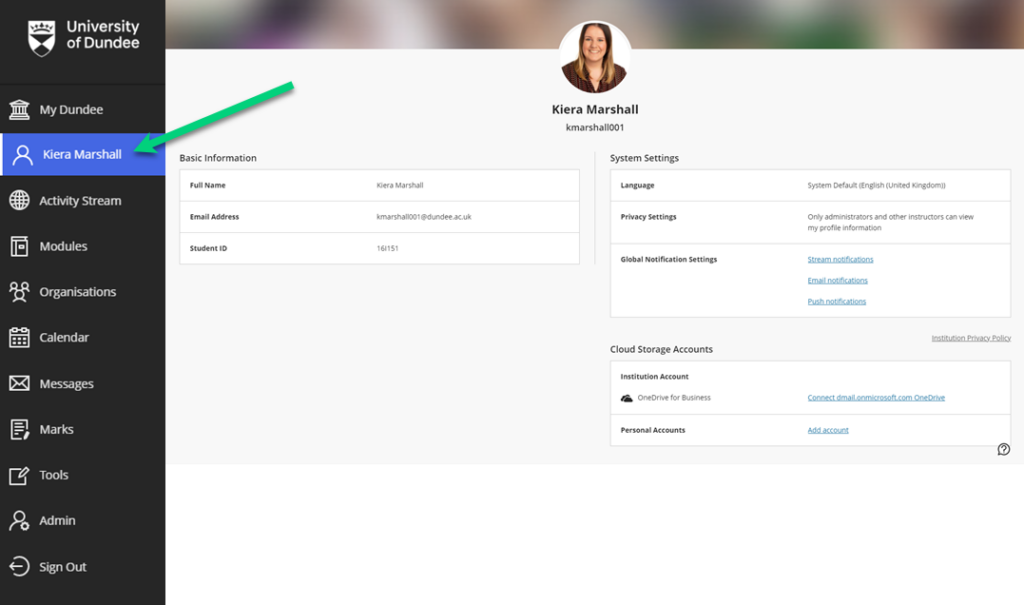Click the System Settings heading
Screen dimensions: 1024x605
click(x=645, y=158)
